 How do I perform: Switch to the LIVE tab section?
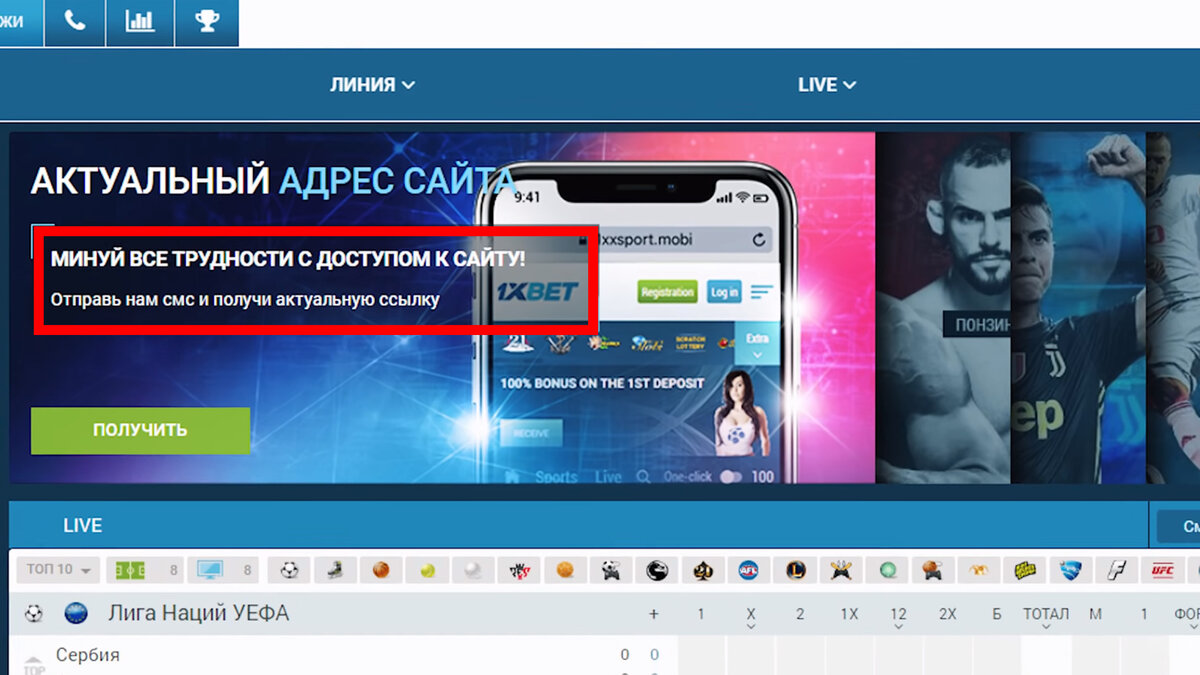click(82, 524)
